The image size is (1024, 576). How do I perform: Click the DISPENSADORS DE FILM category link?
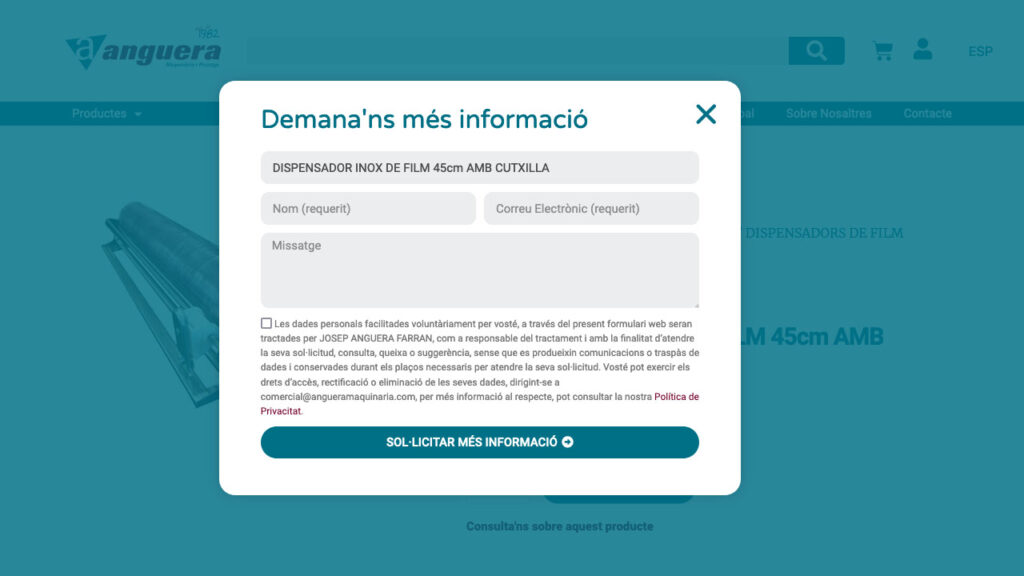click(x=824, y=233)
